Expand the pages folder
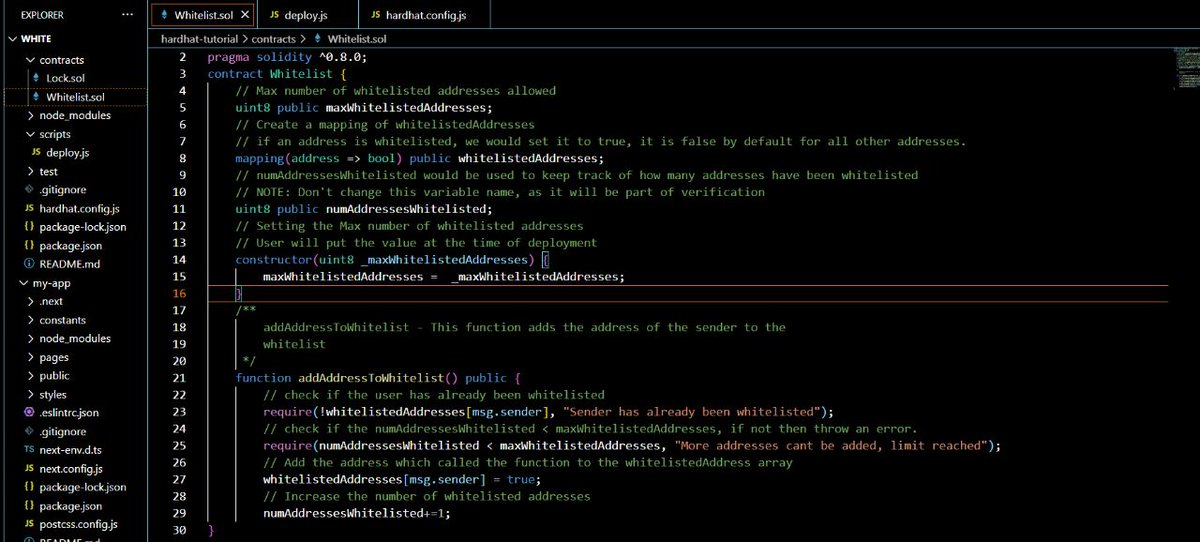 (x=54, y=357)
